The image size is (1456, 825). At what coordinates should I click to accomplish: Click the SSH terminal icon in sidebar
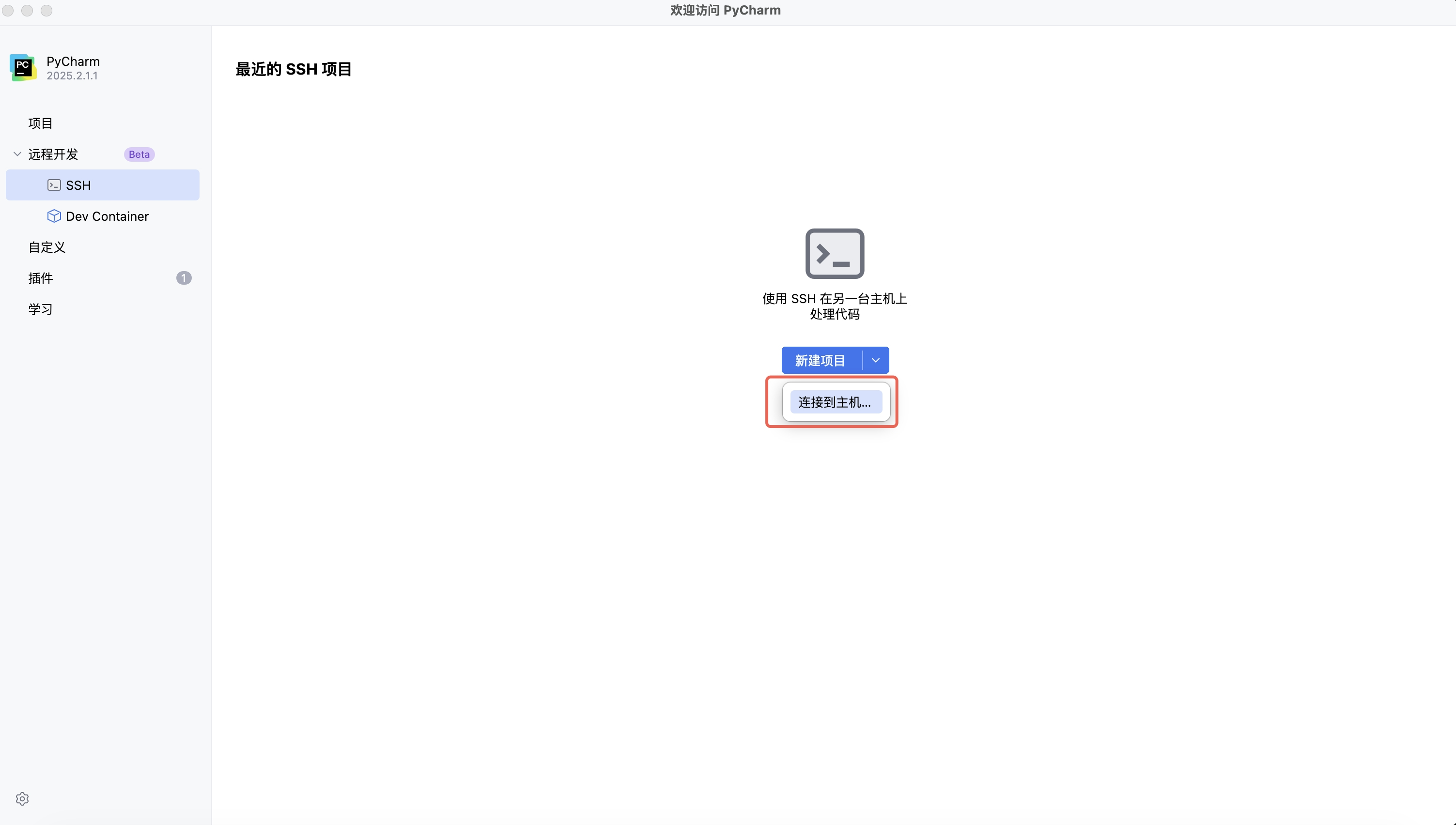tap(54, 185)
